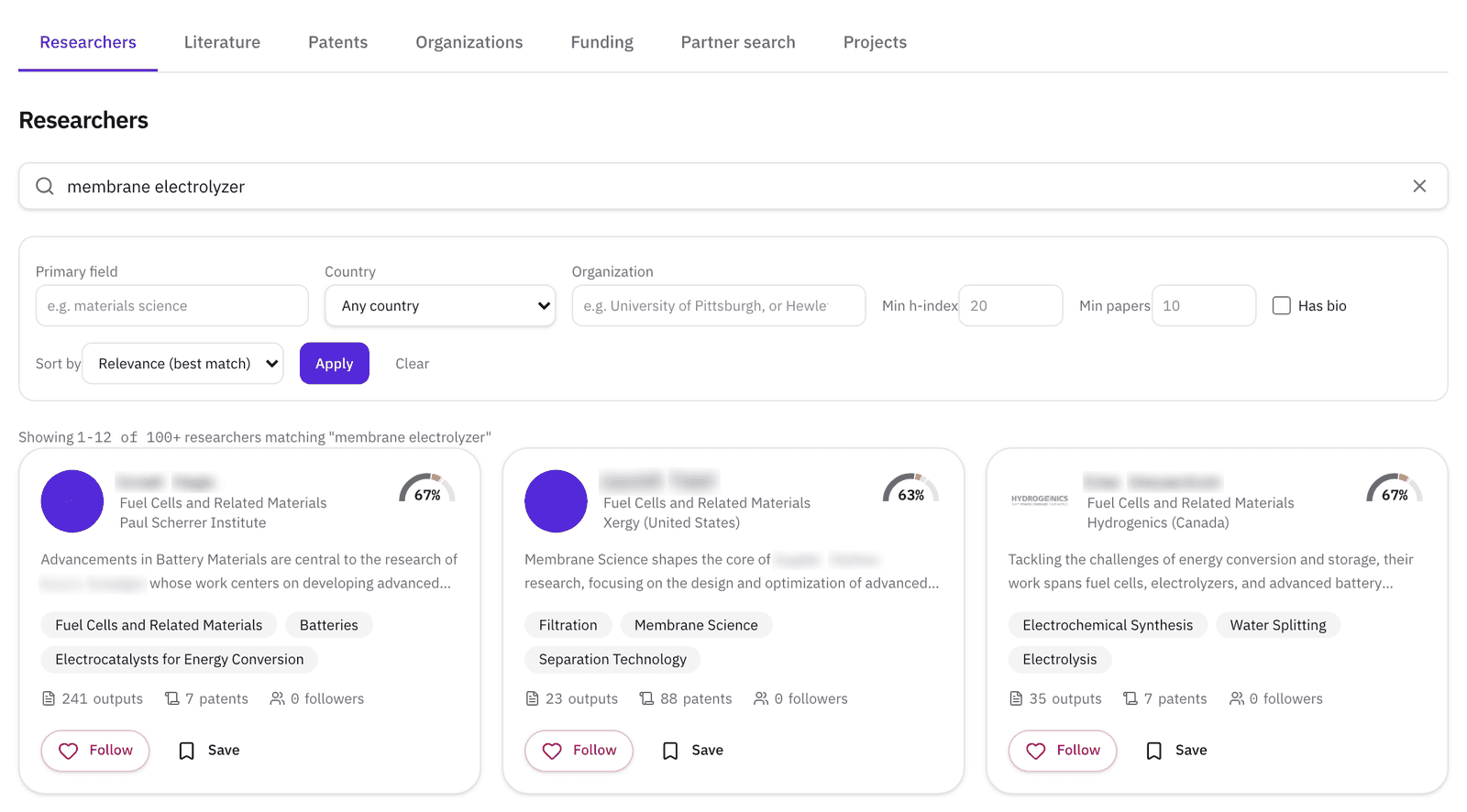Image resolution: width=1467 pixels, height=812 pixels.
Task: Open the Country dropdown
Action: pos(440,305)
